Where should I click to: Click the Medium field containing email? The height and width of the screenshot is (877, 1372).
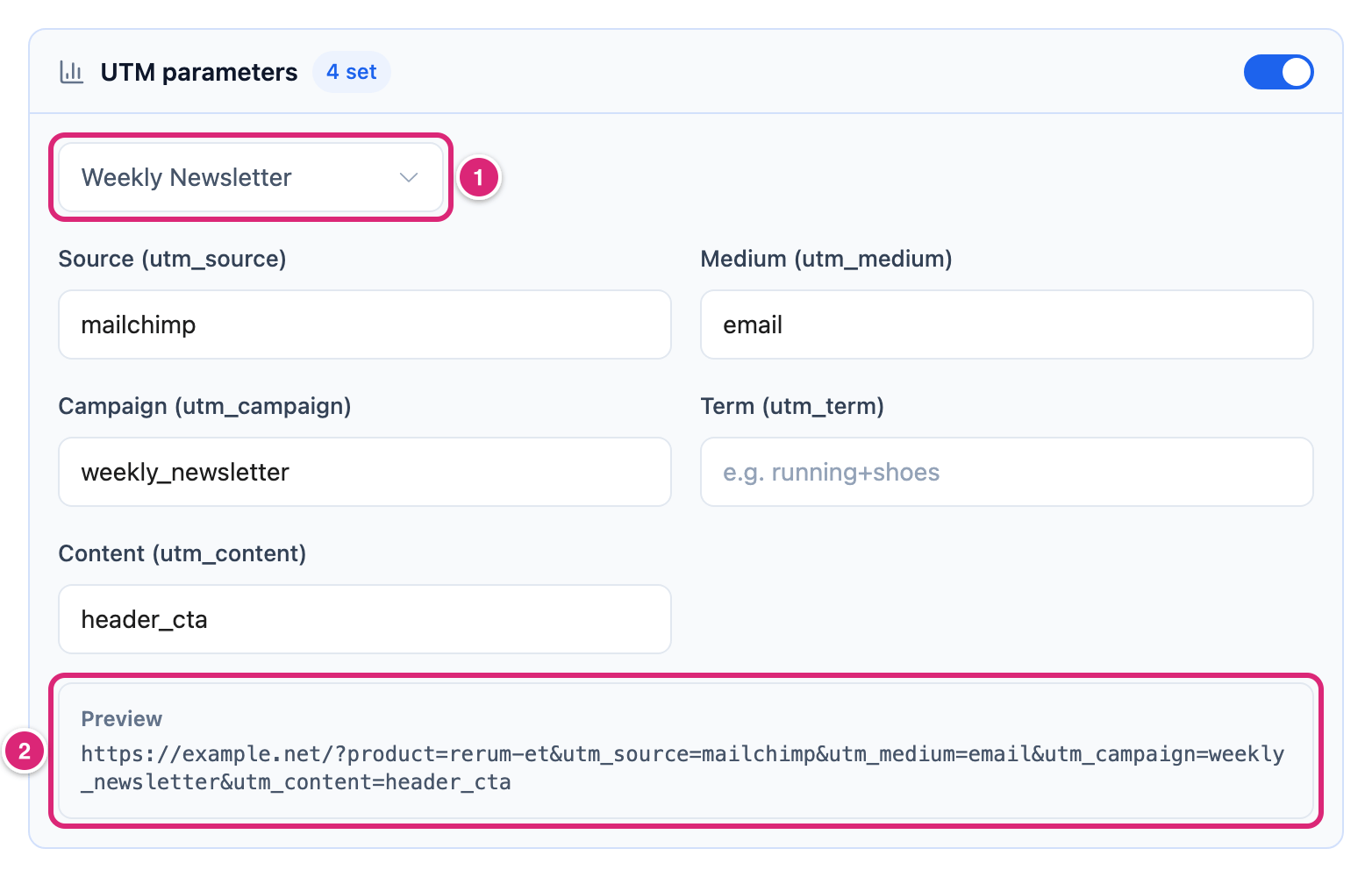coord(1006,324)
